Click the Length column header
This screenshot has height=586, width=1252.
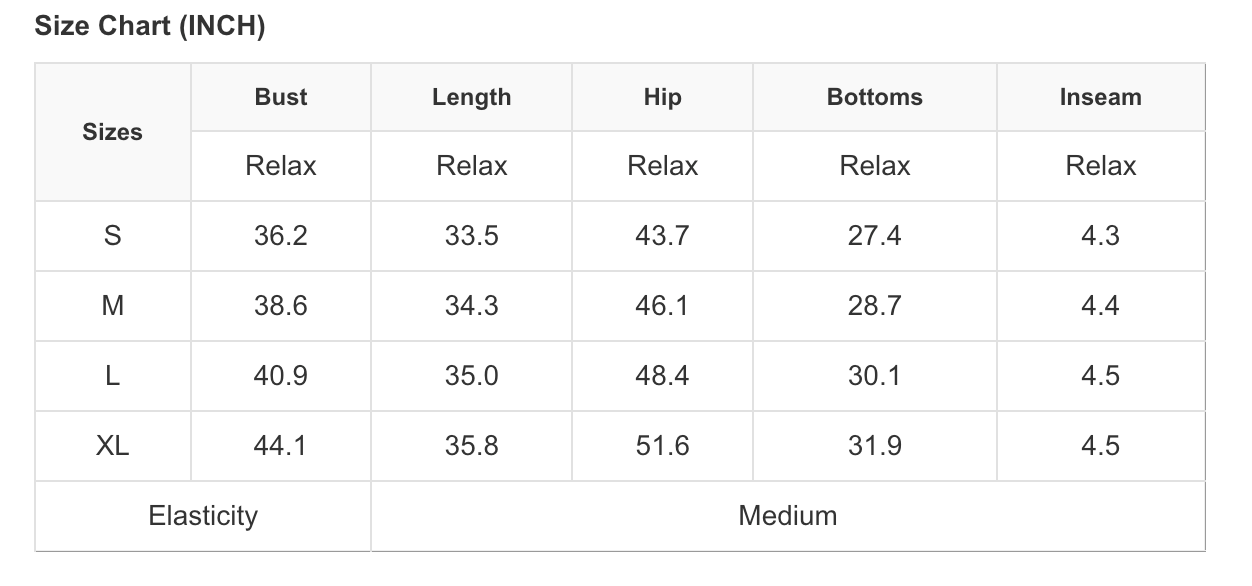pos(471,97)
